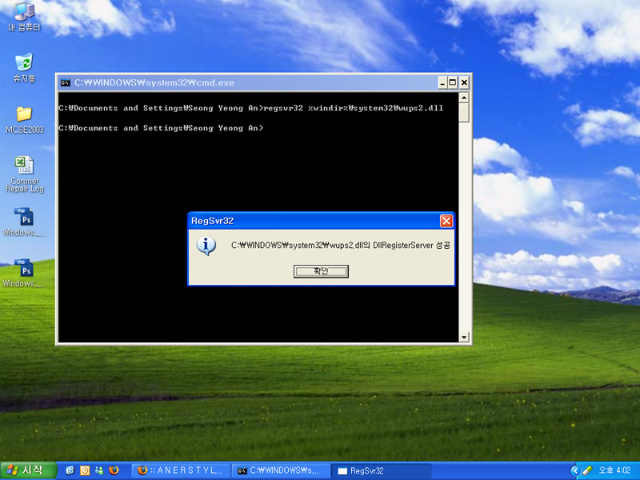The width and height of the screenshot is (640, 480).
Task: Click the cmd window system menu icon
Action: click(65, 83)
